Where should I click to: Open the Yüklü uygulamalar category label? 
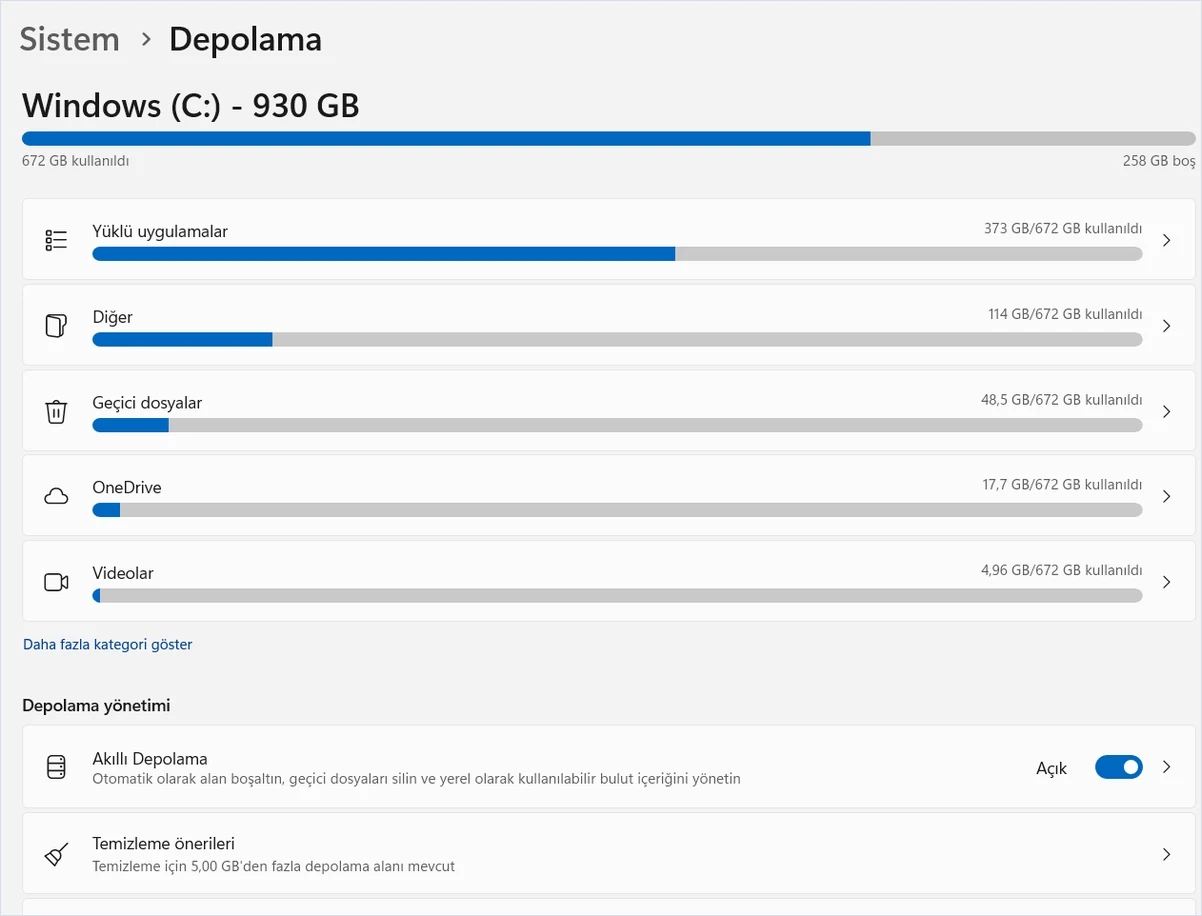(160, 232)
